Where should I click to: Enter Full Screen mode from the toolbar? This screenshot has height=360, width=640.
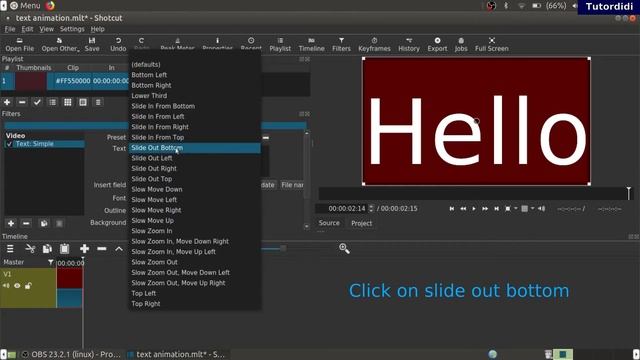pyautogui.click(x=491, y=44)
